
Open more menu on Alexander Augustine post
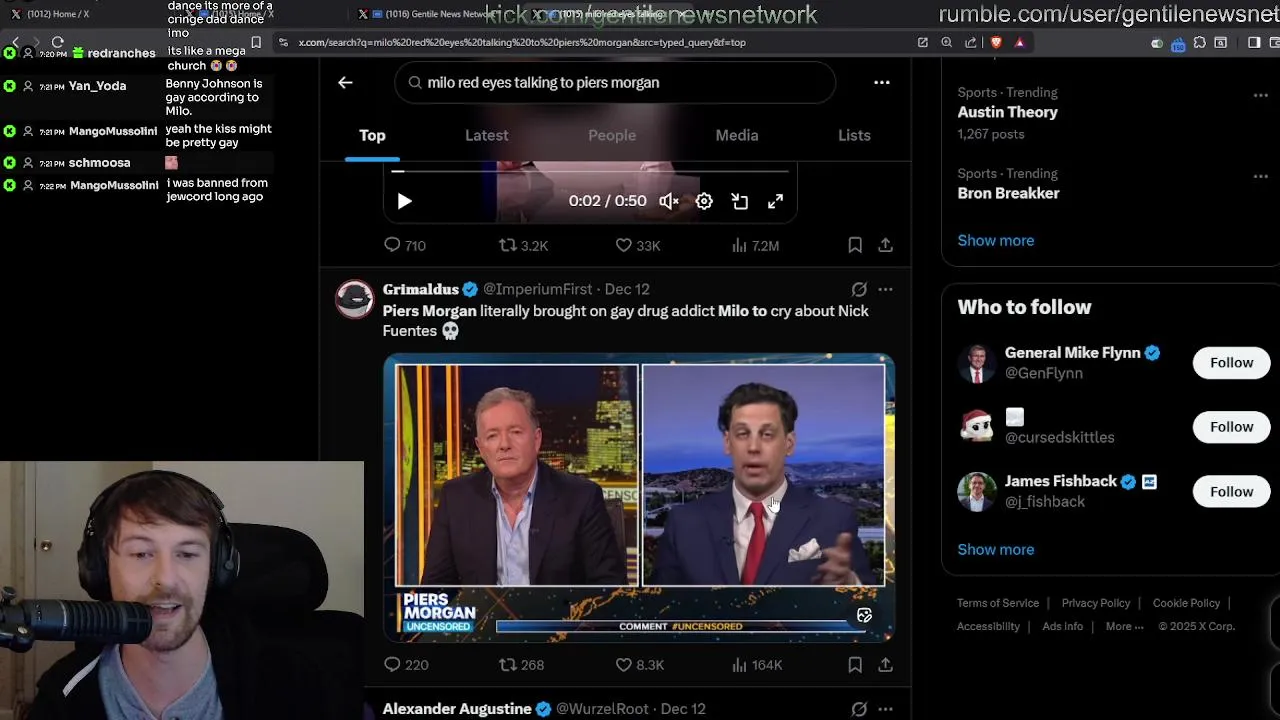click(885, 709)
